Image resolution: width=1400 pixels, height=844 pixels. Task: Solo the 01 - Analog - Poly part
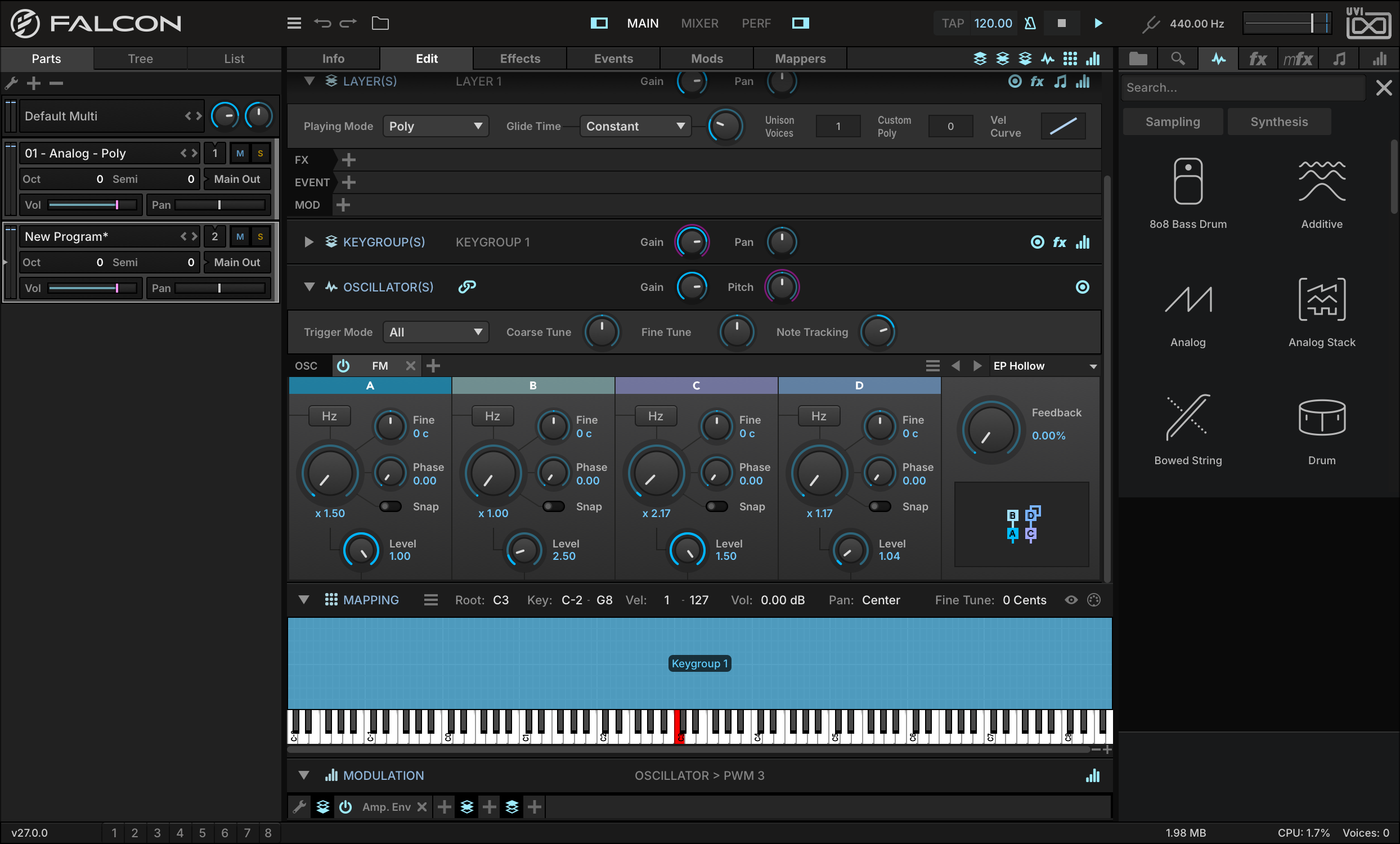(x=260, y=154)
